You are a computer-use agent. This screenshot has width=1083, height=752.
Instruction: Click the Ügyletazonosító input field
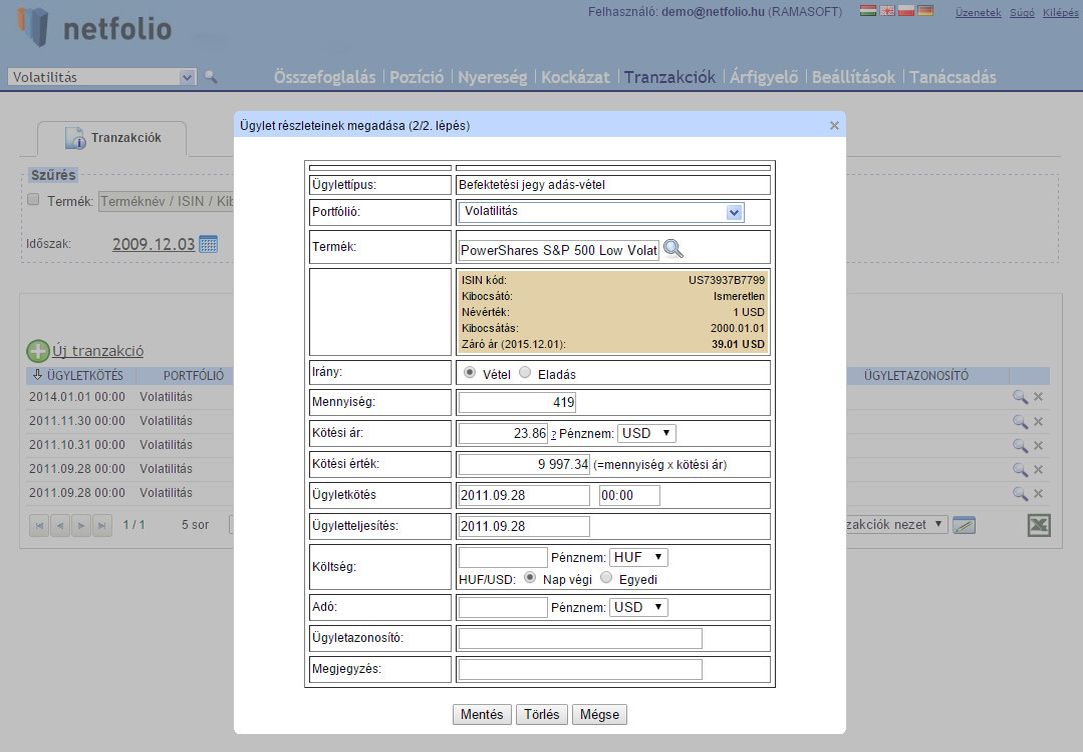click(x=581, y=639)
